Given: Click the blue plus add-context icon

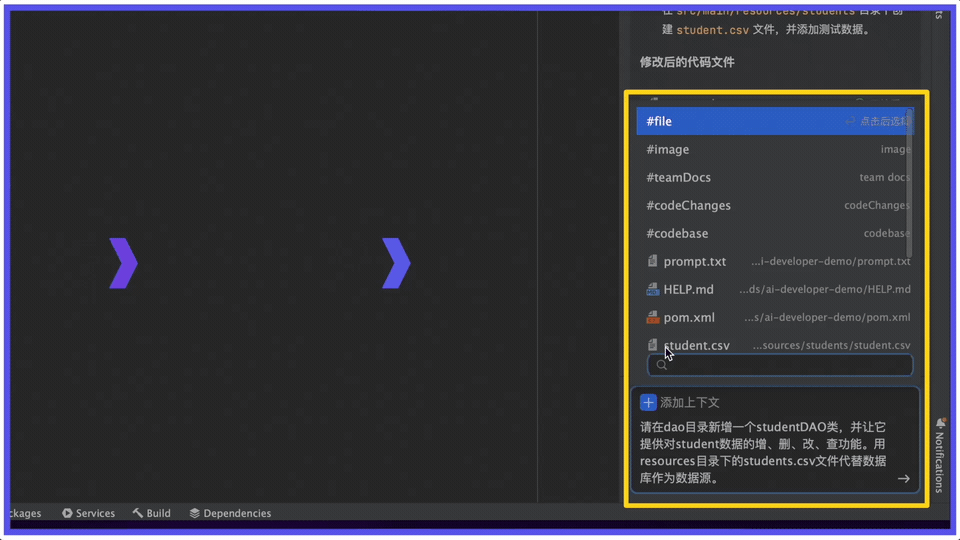Looking at the screenshot, I should [648, 402].
